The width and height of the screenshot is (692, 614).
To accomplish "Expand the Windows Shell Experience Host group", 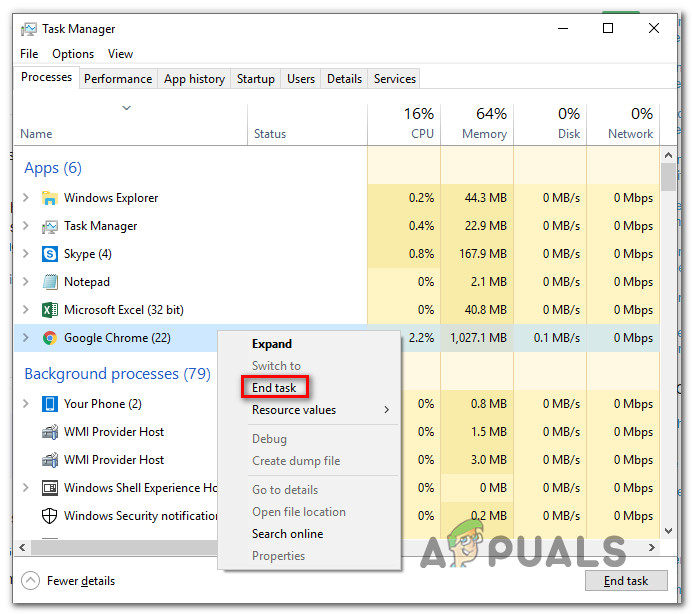I will [26, 487].
